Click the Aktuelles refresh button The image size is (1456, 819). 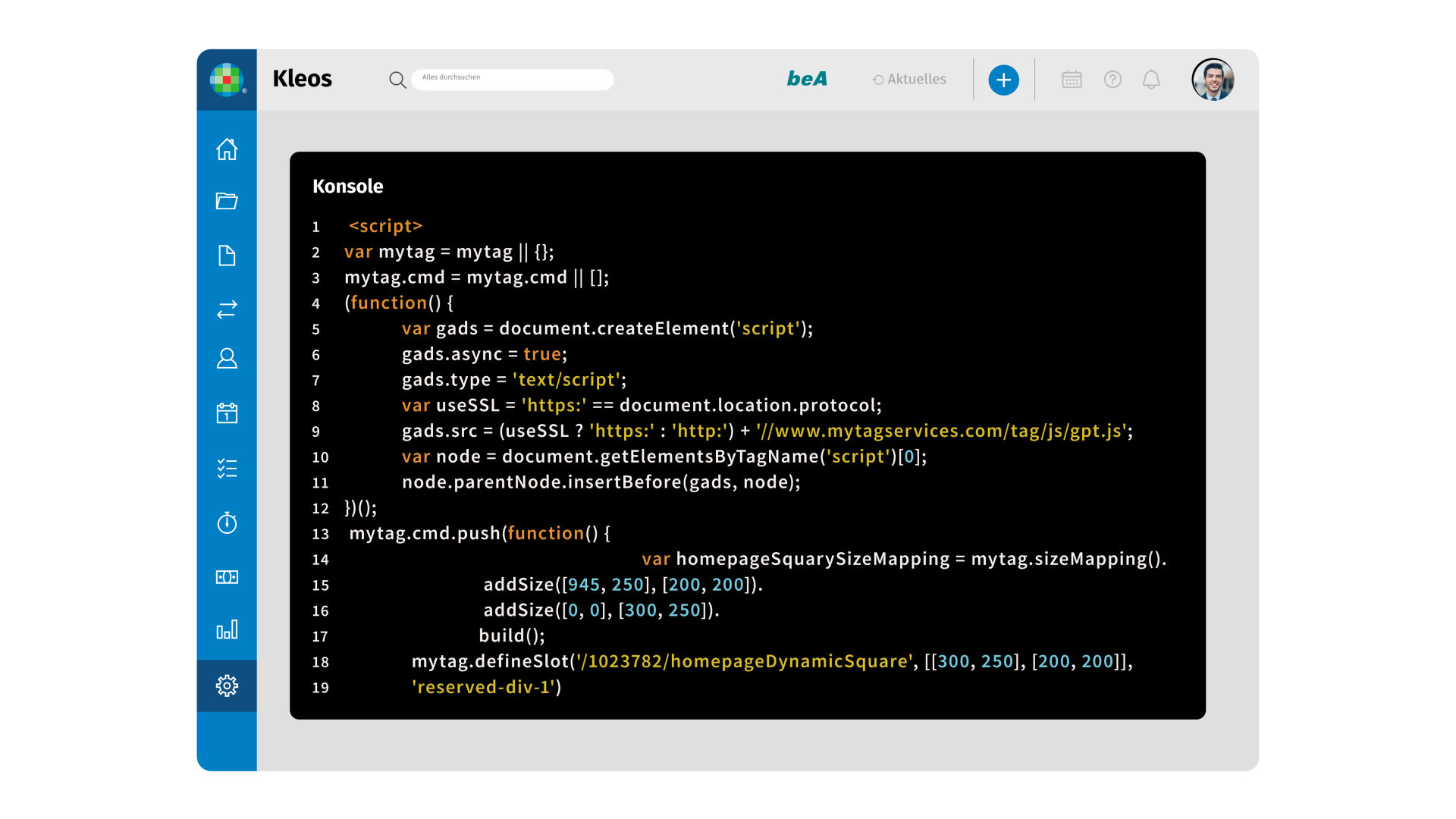coord(909,79)
